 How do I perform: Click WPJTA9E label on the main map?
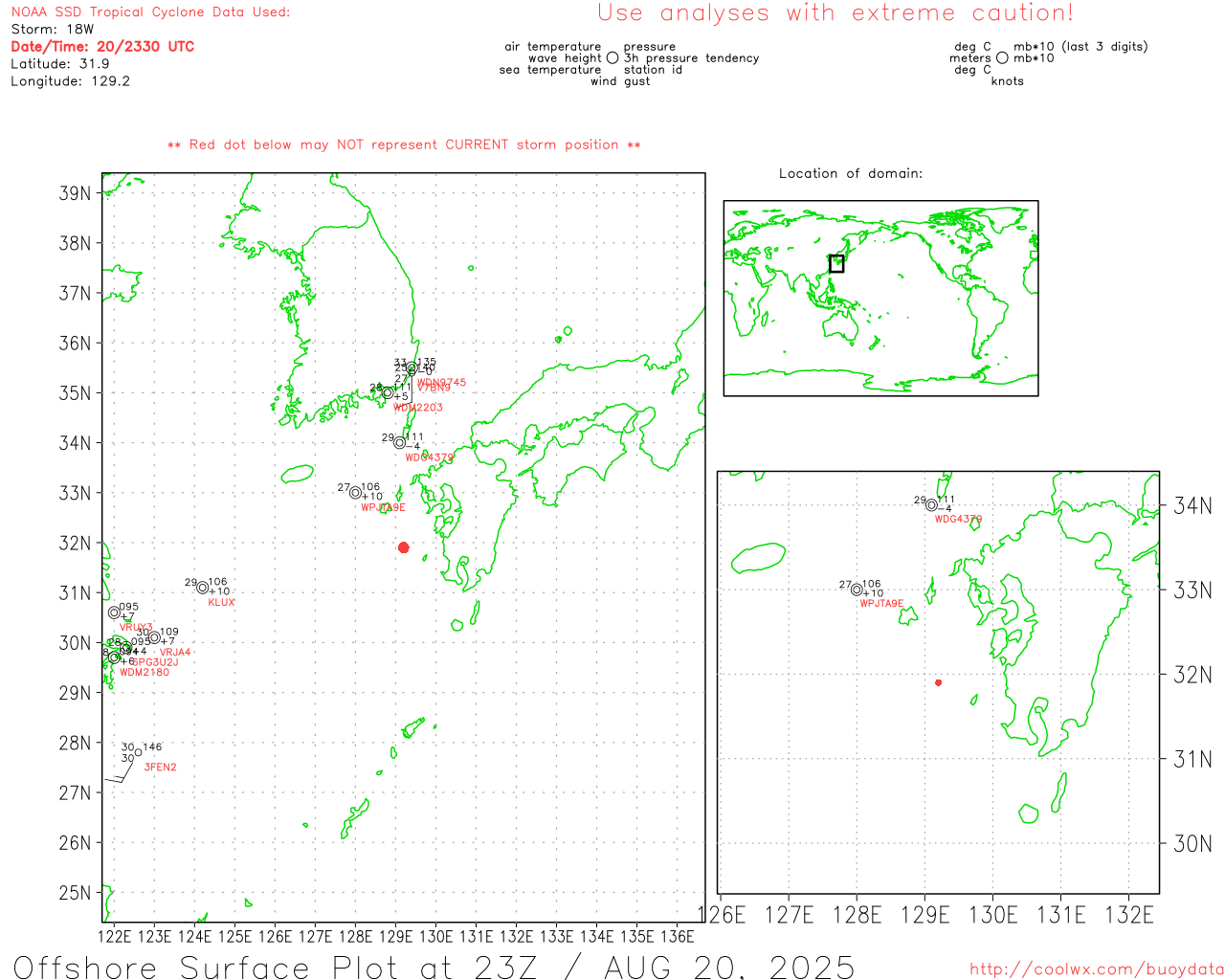tap(384, 508)
